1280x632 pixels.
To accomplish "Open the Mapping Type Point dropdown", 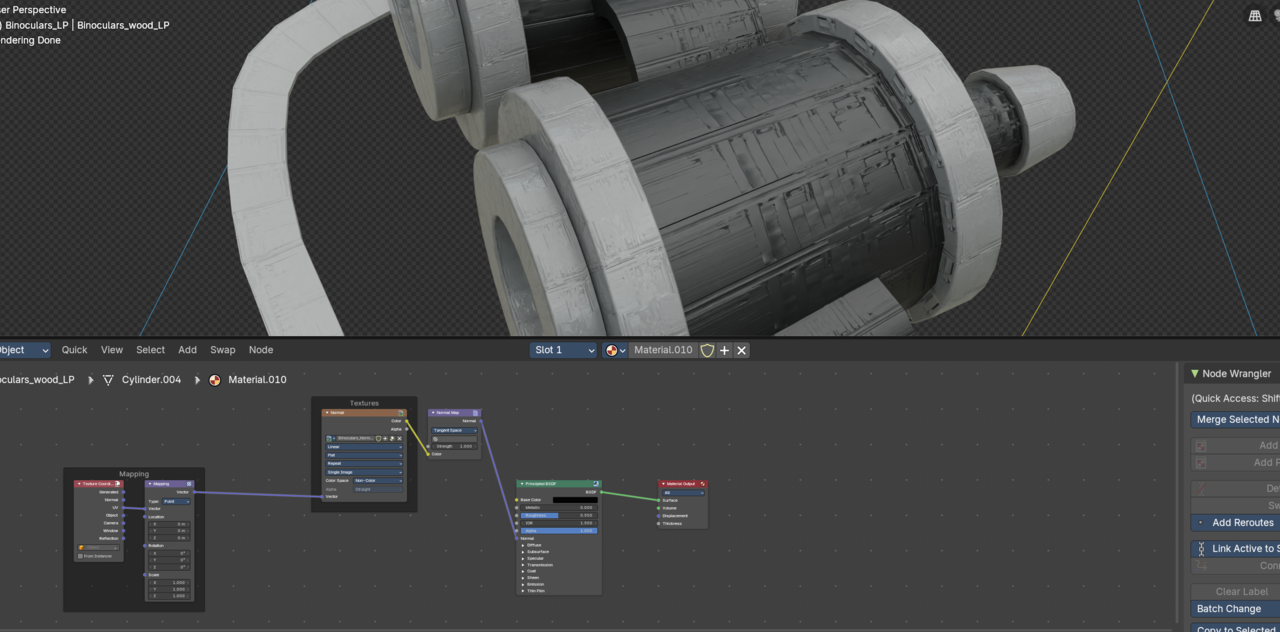I will pyautogui.click(x=176, y=501).
